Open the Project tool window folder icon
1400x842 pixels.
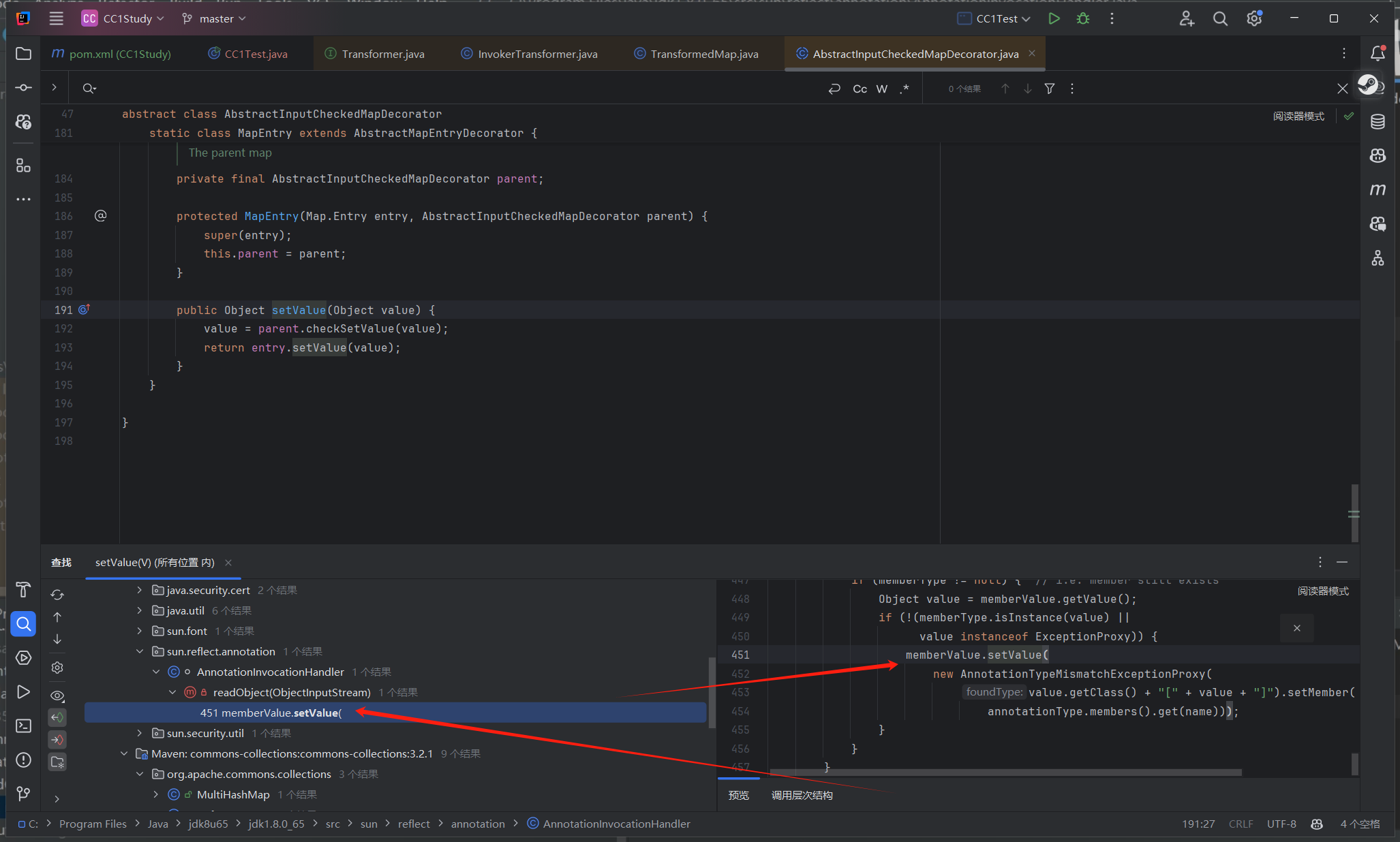[x=23, y=54]
